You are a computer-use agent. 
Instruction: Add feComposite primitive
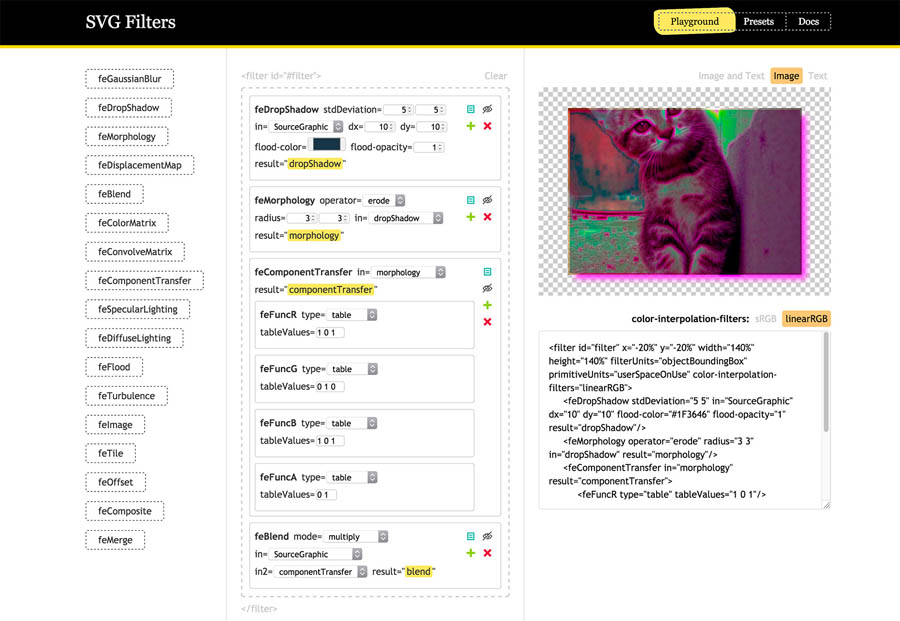point(125,511)
